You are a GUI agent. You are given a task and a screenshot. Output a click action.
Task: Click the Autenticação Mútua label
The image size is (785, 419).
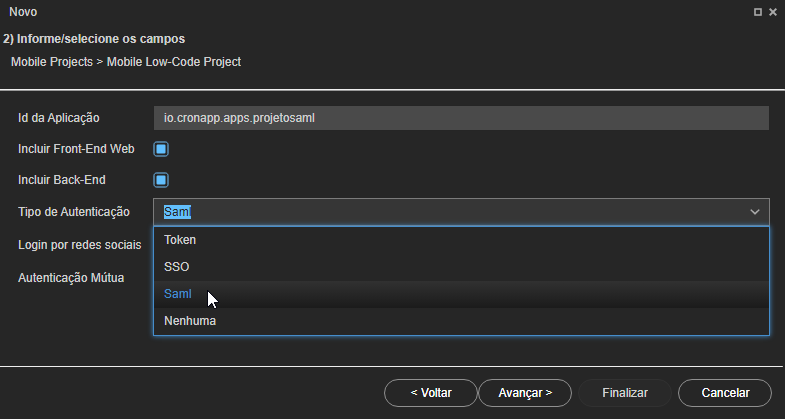point(71,278)
